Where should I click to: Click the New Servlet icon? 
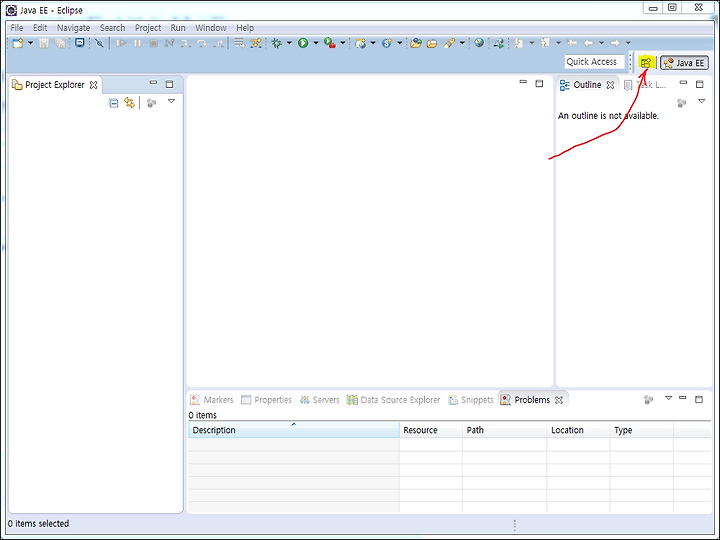[x=387, y=43]
